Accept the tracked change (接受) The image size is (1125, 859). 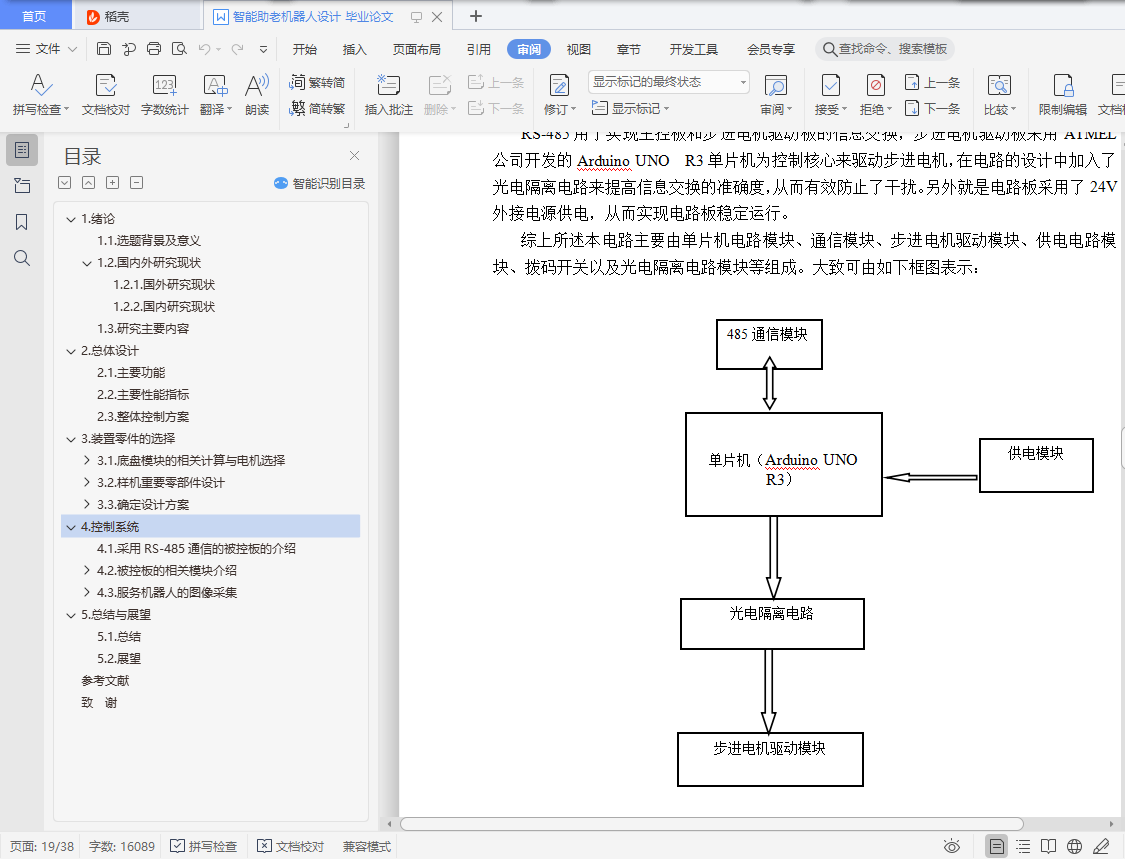pyautogui.click(x=831, y=94)
